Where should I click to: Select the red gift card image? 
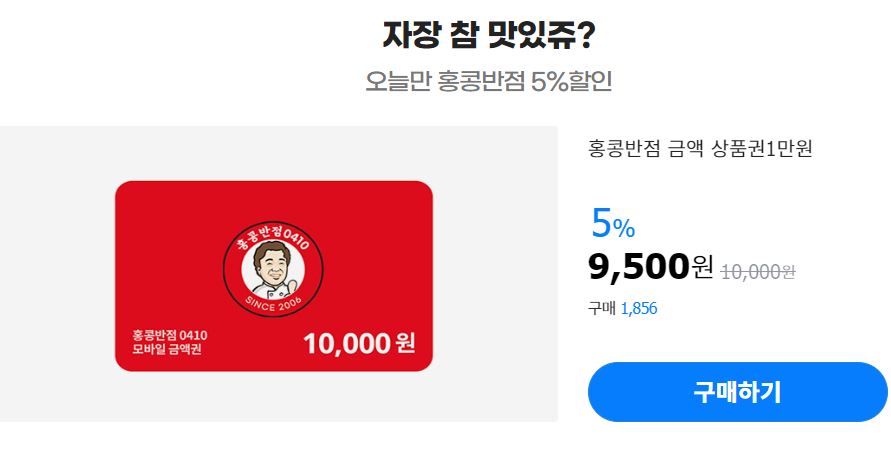pos(274,276)
